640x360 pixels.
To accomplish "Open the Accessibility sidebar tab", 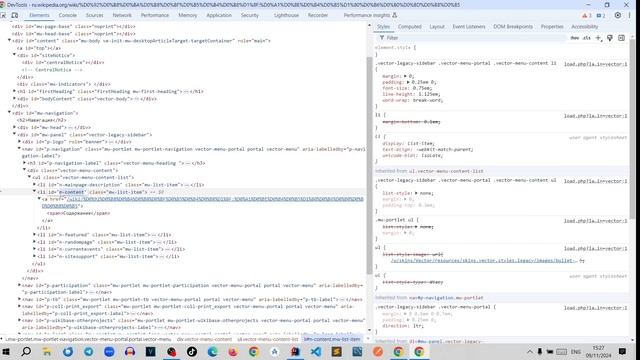I will click(584, 27).
